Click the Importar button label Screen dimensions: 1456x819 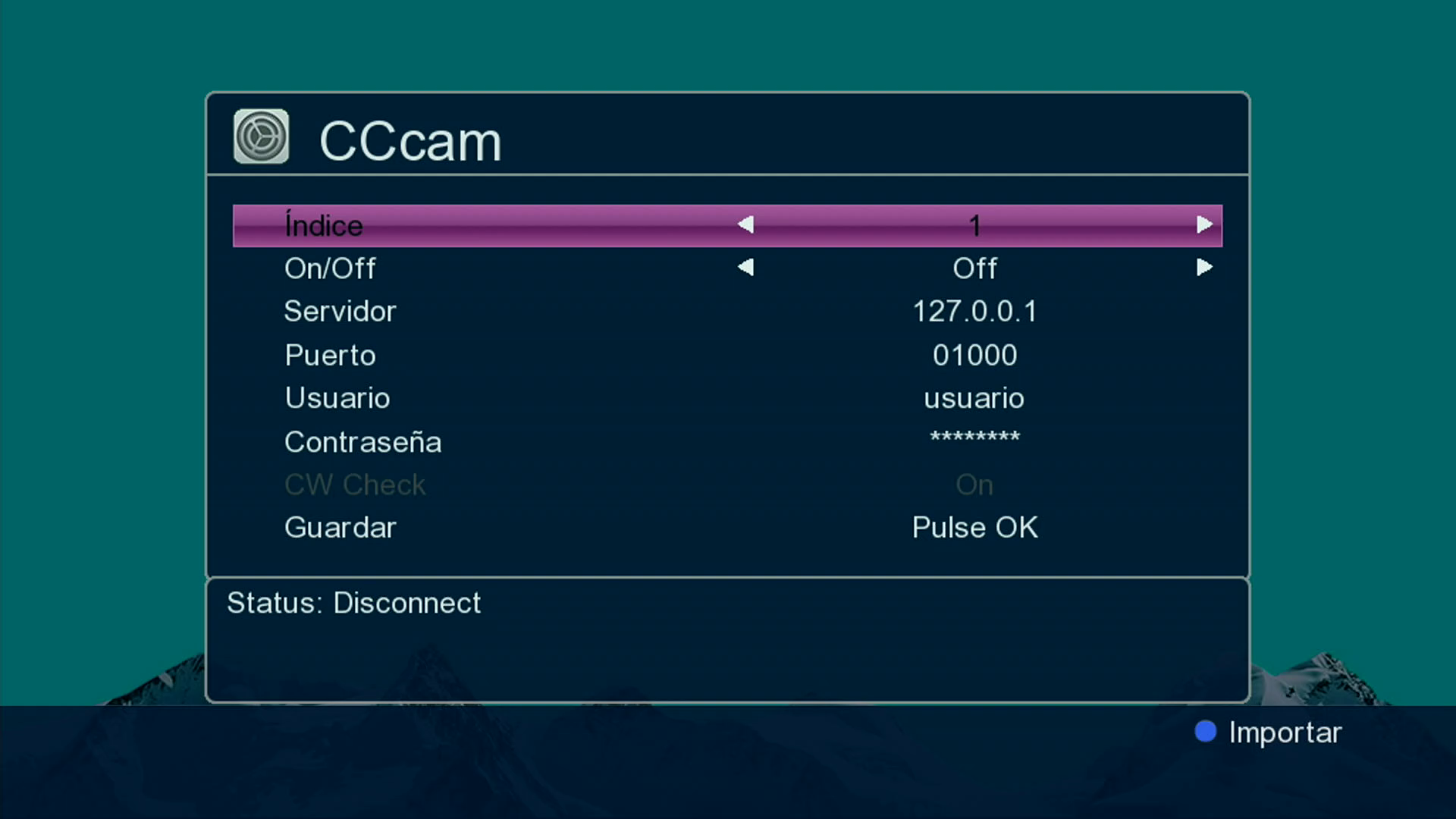[x=1285, y=733]
